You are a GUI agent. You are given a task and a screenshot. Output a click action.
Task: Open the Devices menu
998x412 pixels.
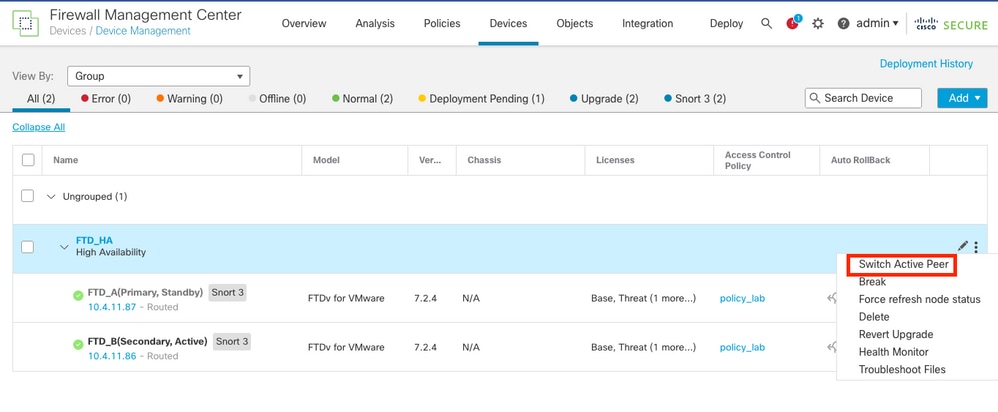coord(508,24)
